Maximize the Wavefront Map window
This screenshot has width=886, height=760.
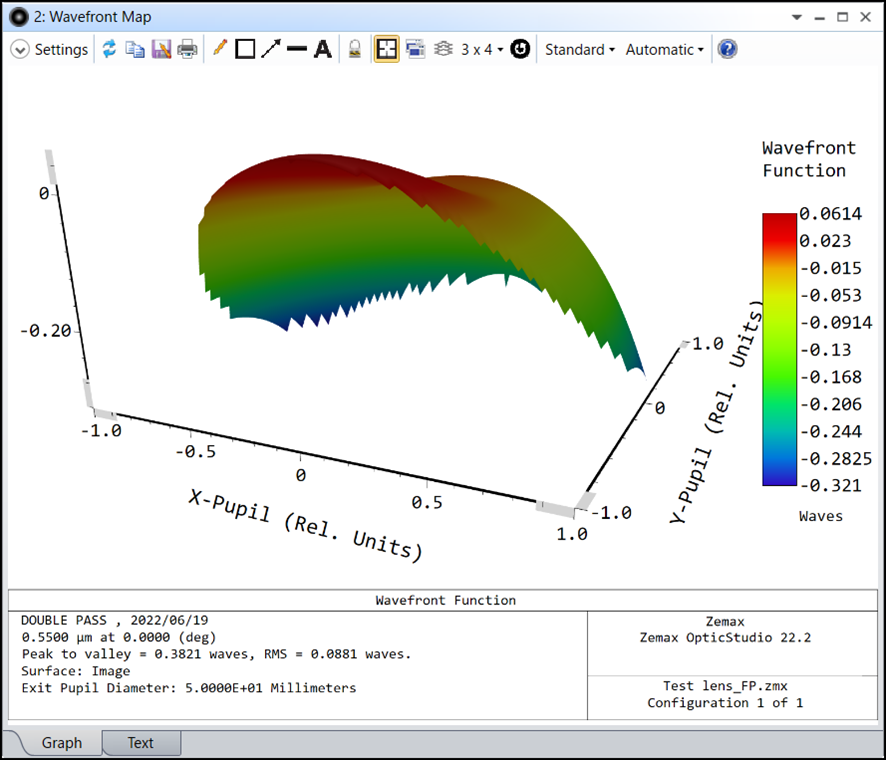[x=842, y=17]
